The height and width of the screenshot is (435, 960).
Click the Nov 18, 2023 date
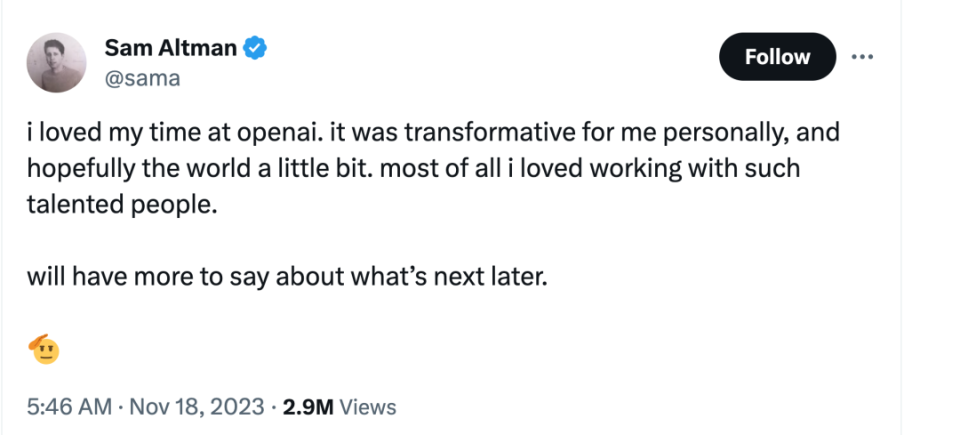point(195,407)
